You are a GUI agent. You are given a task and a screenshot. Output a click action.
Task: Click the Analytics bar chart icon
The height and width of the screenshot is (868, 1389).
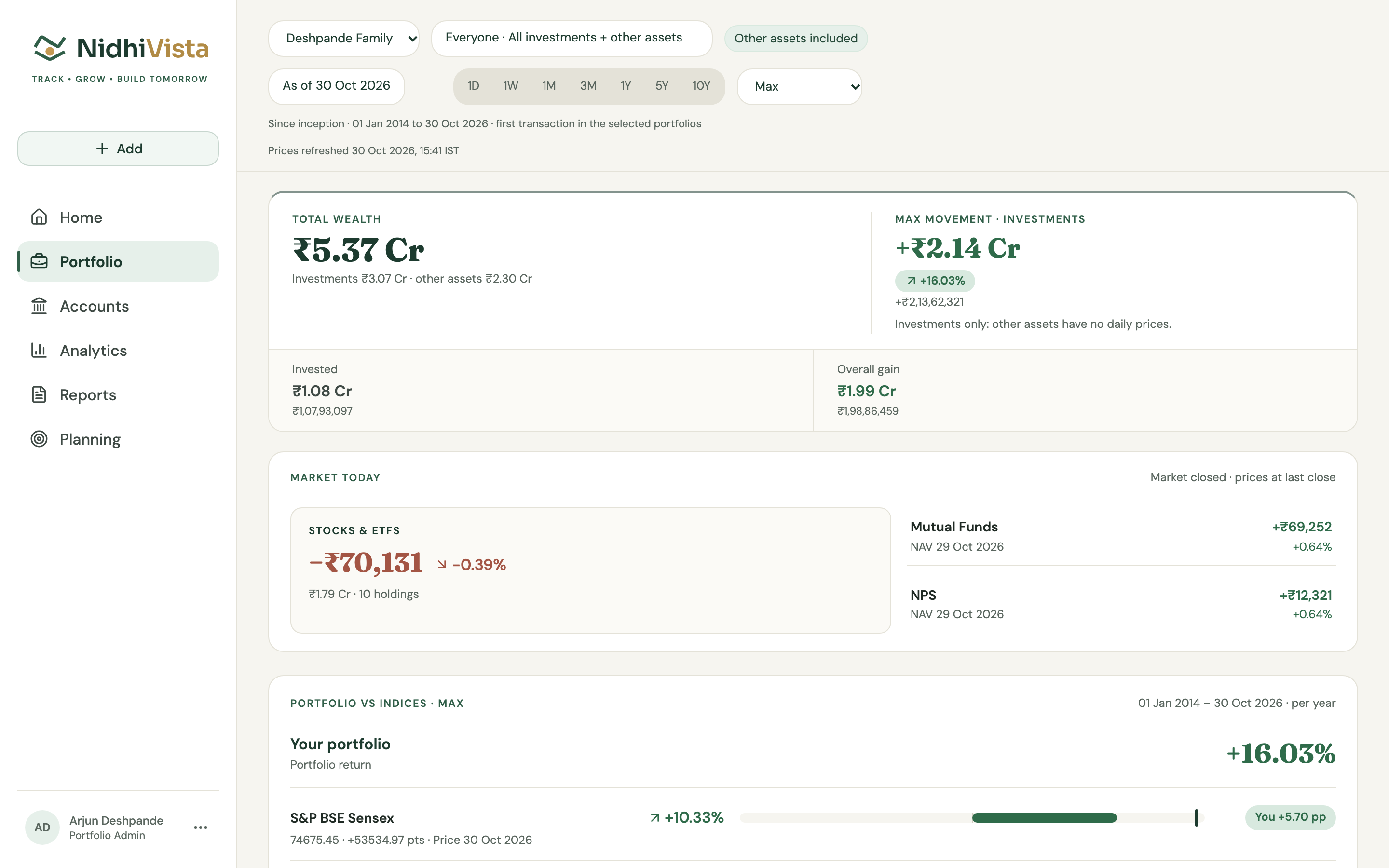[39, 350]
